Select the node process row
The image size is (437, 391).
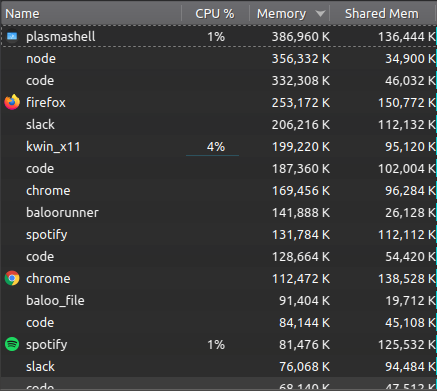(x=219, y=58)
